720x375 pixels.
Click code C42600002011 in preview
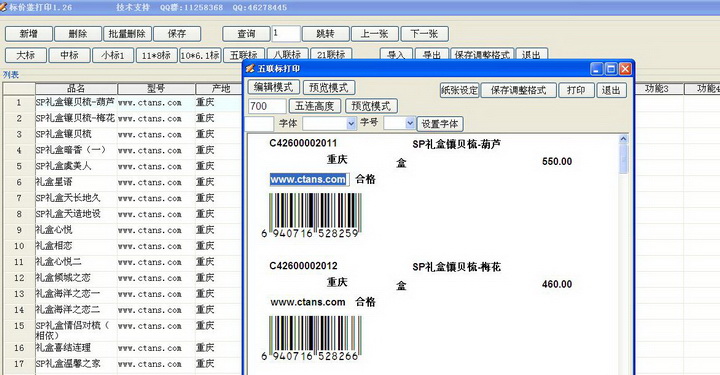coord(303,143)
